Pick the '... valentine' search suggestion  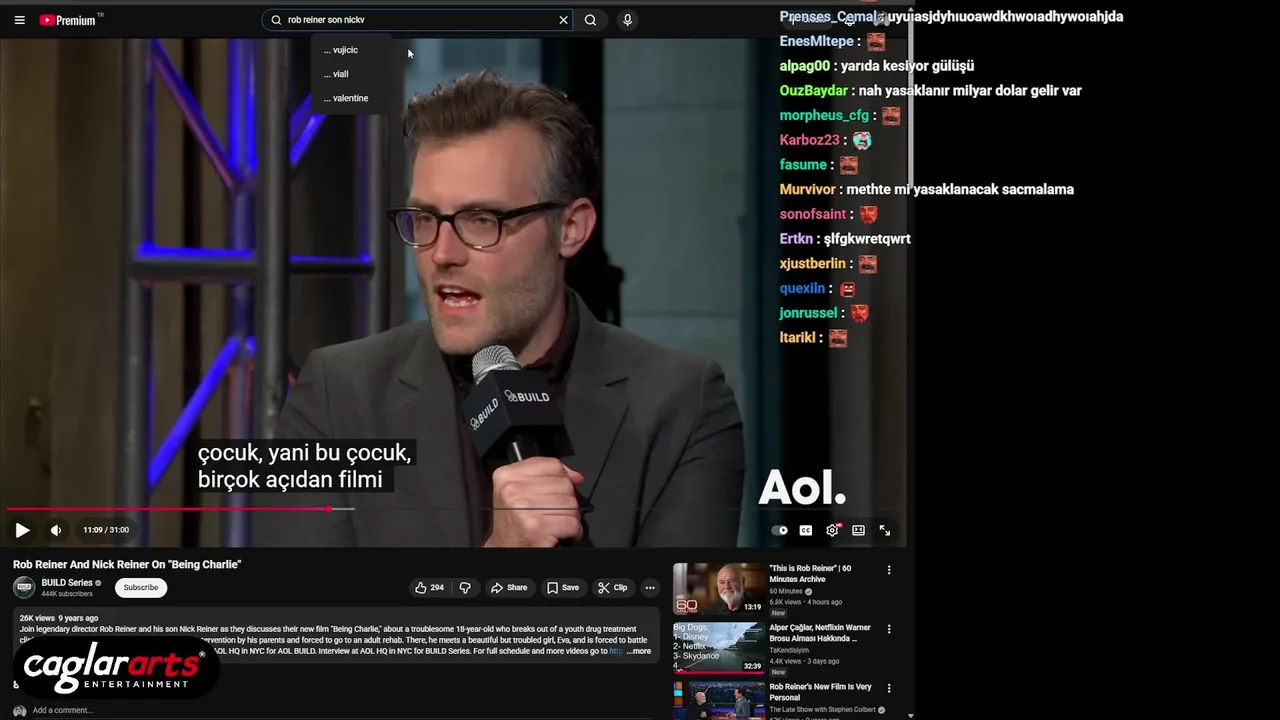tap(346, 98)
